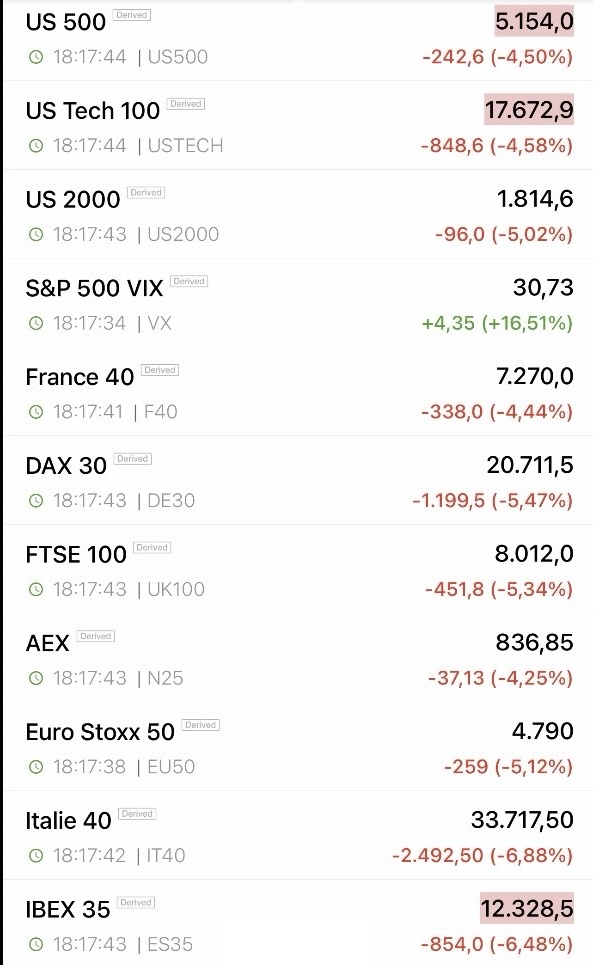The width and height of the screenshot is (593, 965).
Task: Click the Derived badge next to AEX
Action: 95,636
